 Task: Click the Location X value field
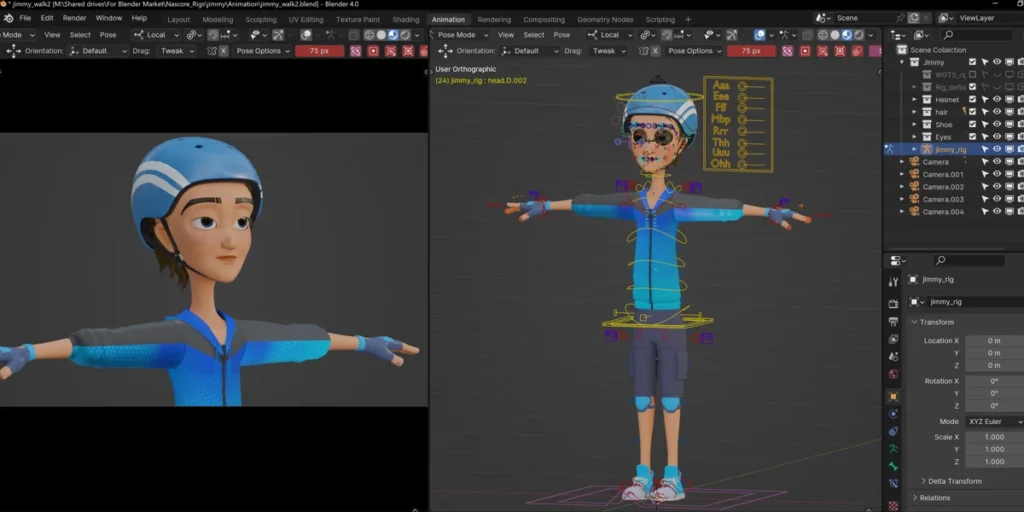tap(993, 341)
